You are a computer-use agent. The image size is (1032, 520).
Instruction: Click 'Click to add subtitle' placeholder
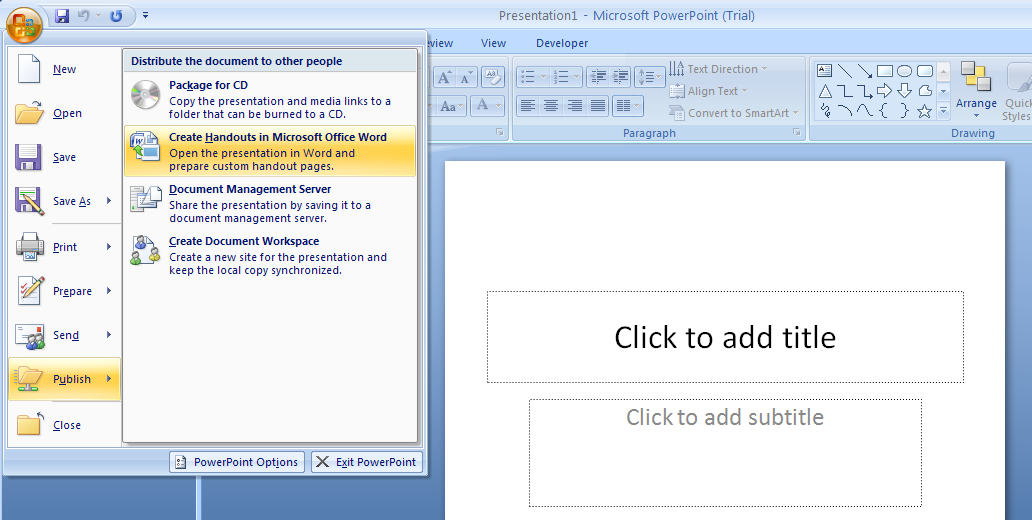tap(725, 452)
